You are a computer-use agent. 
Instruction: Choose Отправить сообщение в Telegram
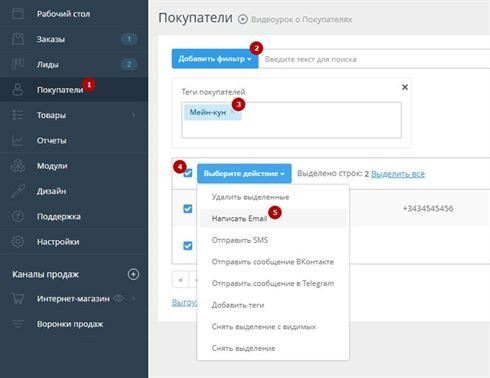273,283
